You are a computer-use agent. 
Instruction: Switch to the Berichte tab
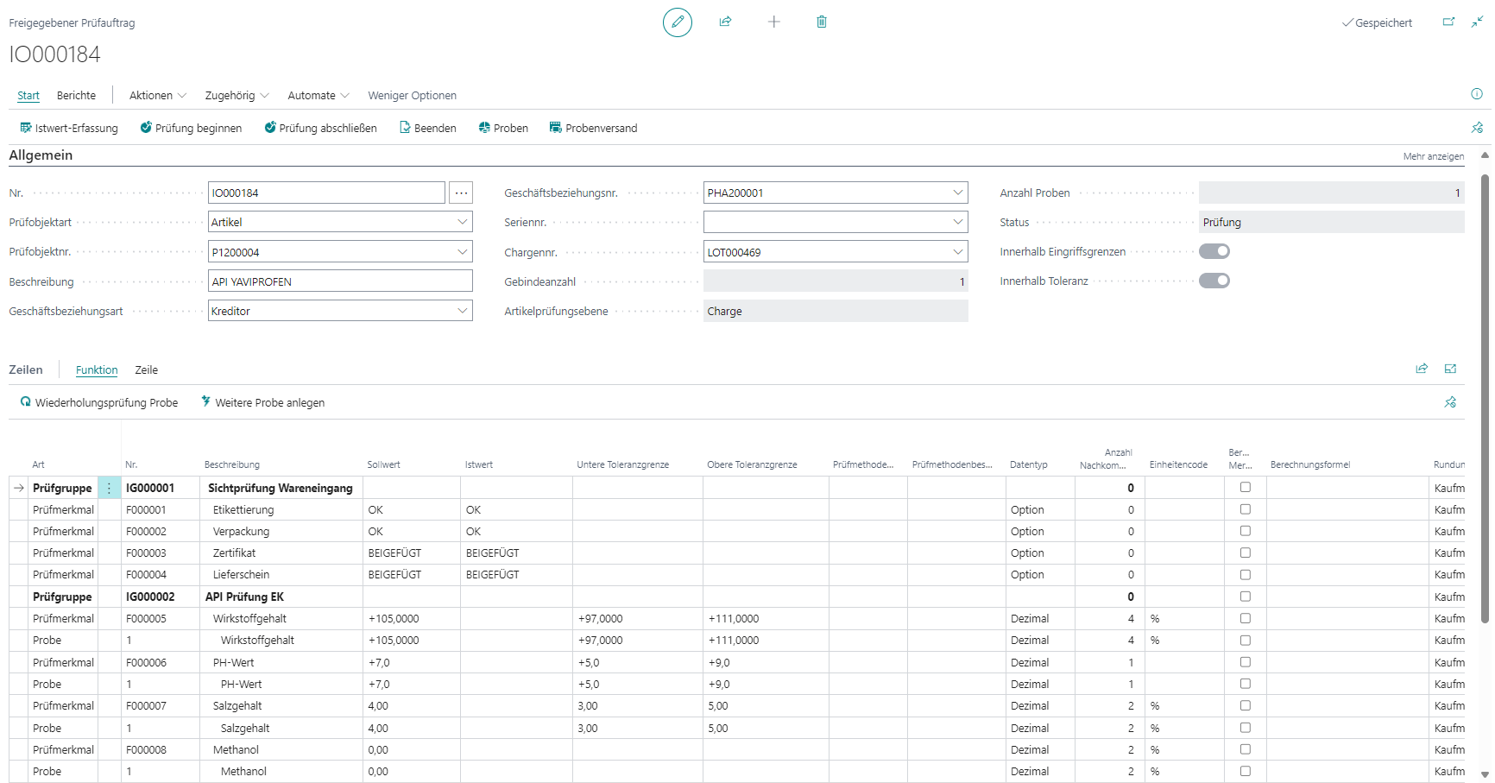pyautogui.click(x=76, y=96)
